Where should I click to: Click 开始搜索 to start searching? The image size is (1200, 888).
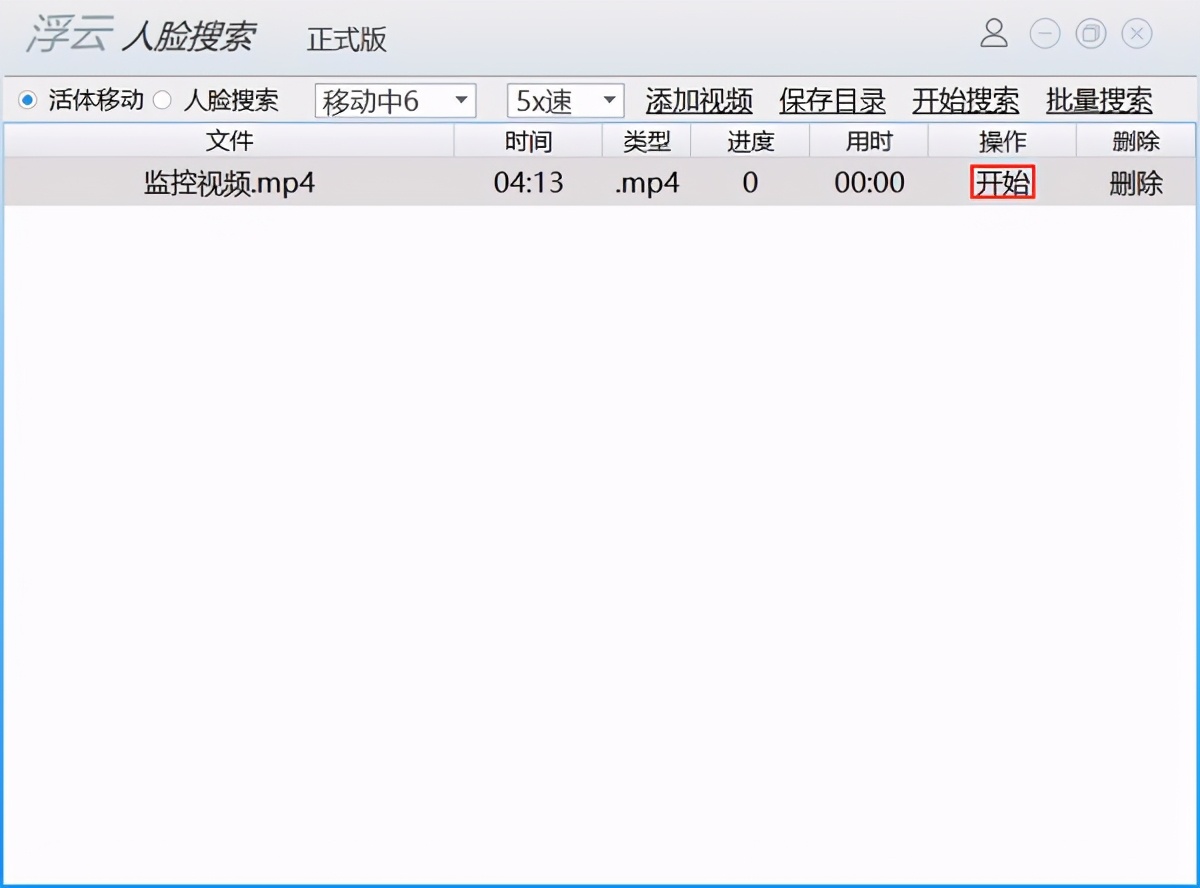pyautogui.click(x=965, y=100)
